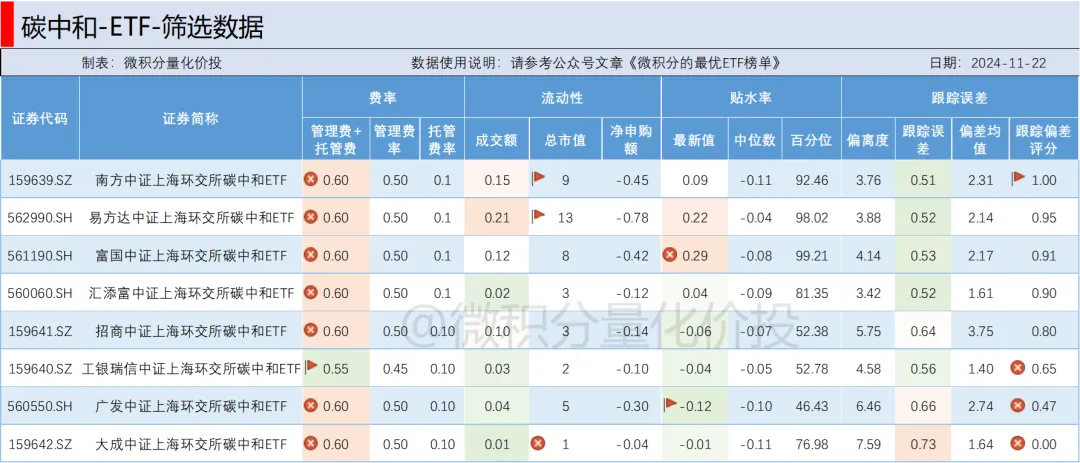Click the red X beside 富国 最新值 0.29
Image resolution: width=1080 pixels, height=463 pixels.
tap(670, 255)
